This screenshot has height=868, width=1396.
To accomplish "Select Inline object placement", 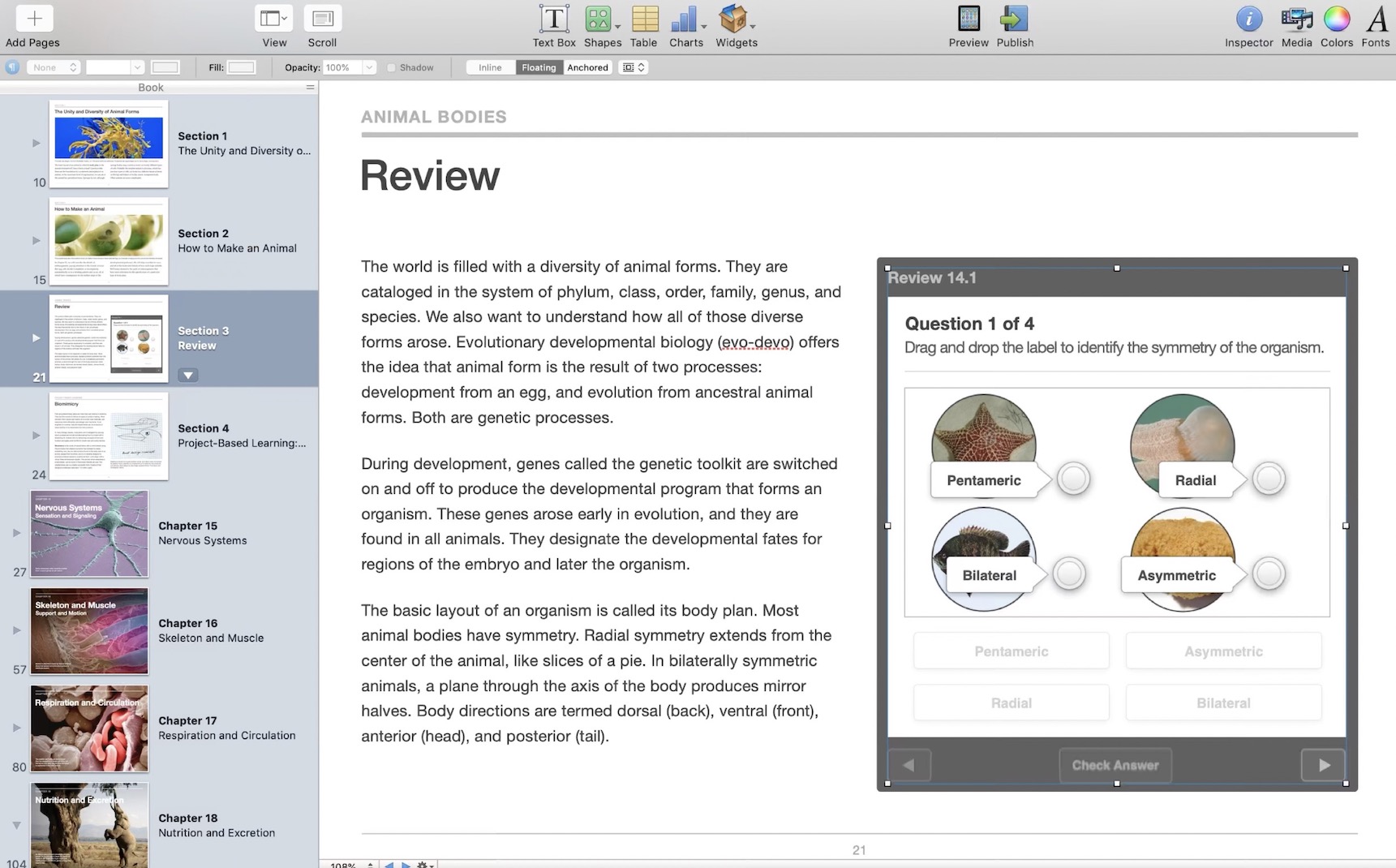I will [490, 67].
